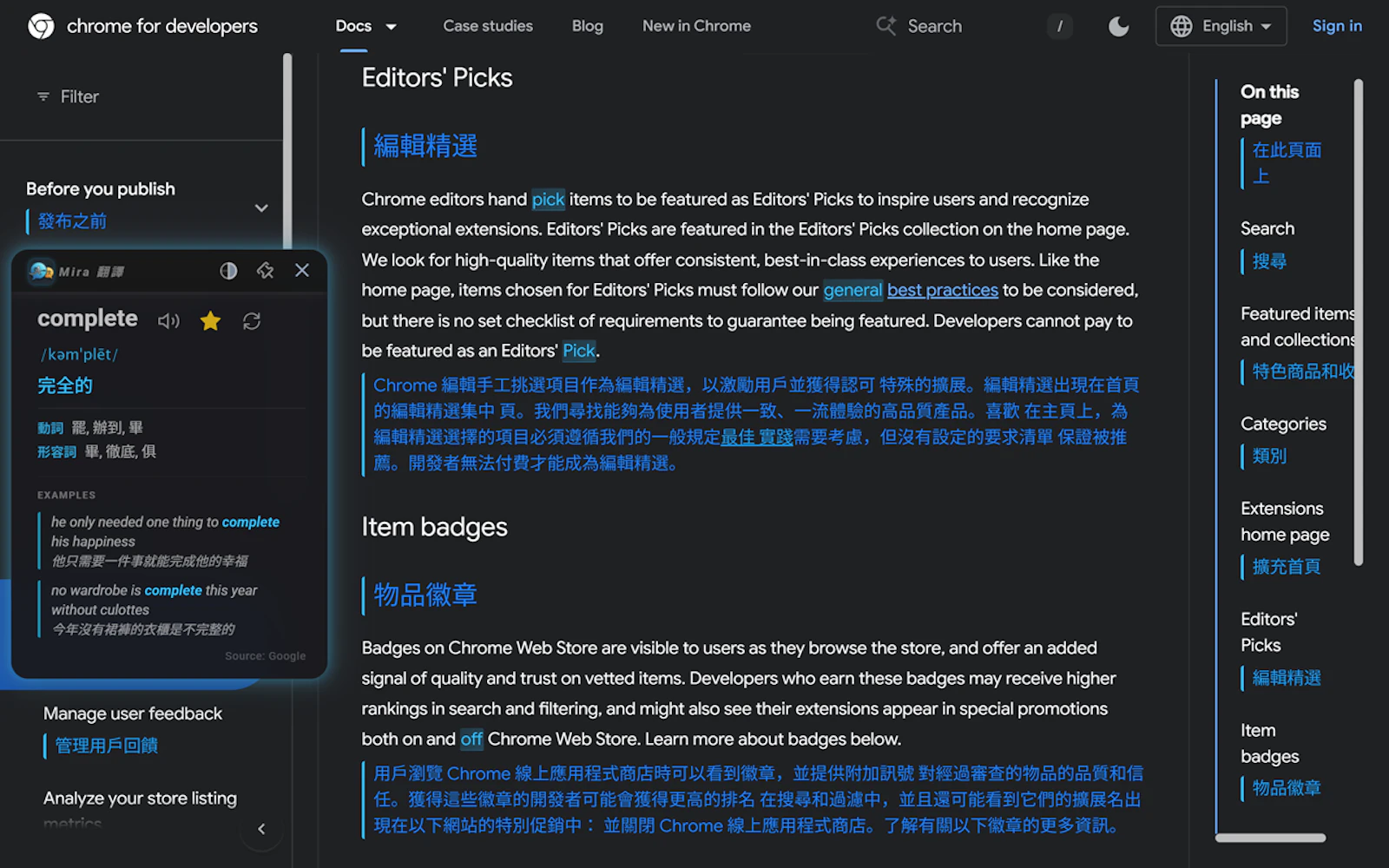Screen dimensions: 1389x868
Task: Open Analyze your store listing item
Action: pyautogui.click(x=140, y=798)
